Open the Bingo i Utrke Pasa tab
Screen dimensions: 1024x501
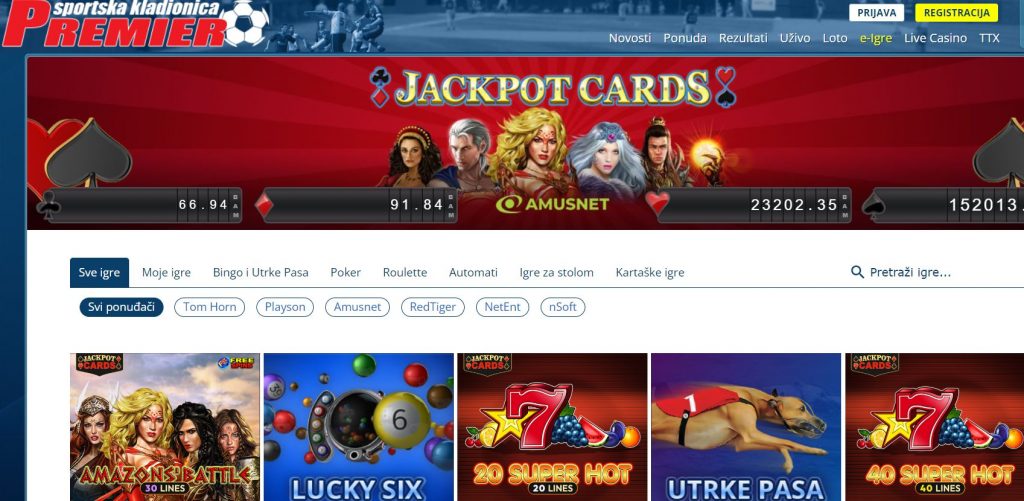click(261, 272)
